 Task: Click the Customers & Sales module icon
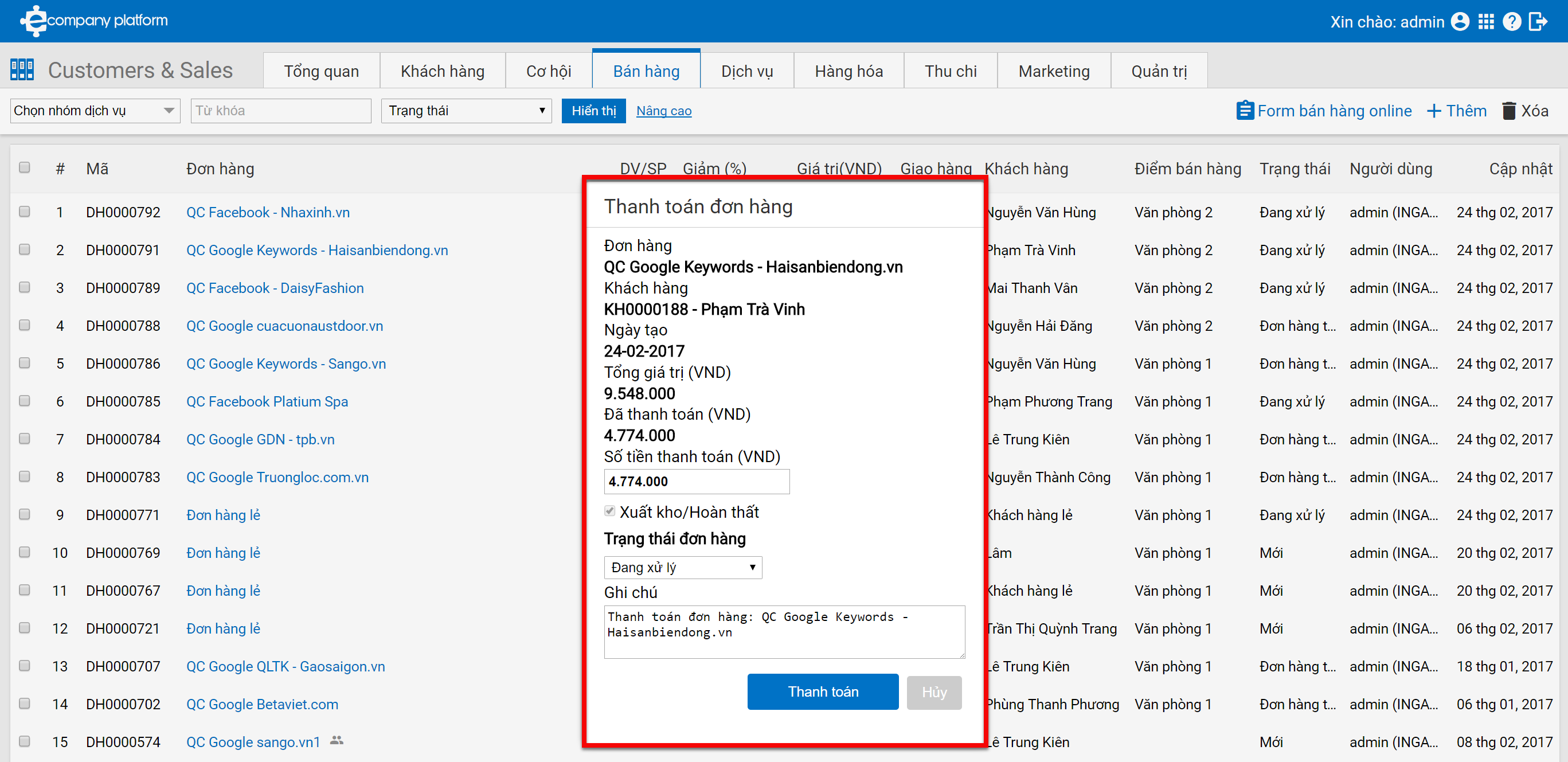coord(22,70)
